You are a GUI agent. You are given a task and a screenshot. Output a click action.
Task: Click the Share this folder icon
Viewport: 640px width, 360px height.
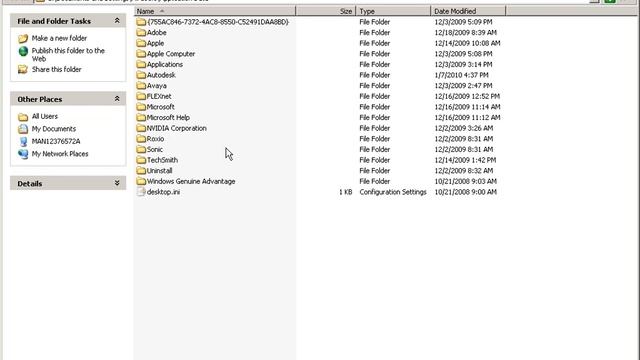click(23, 69)
